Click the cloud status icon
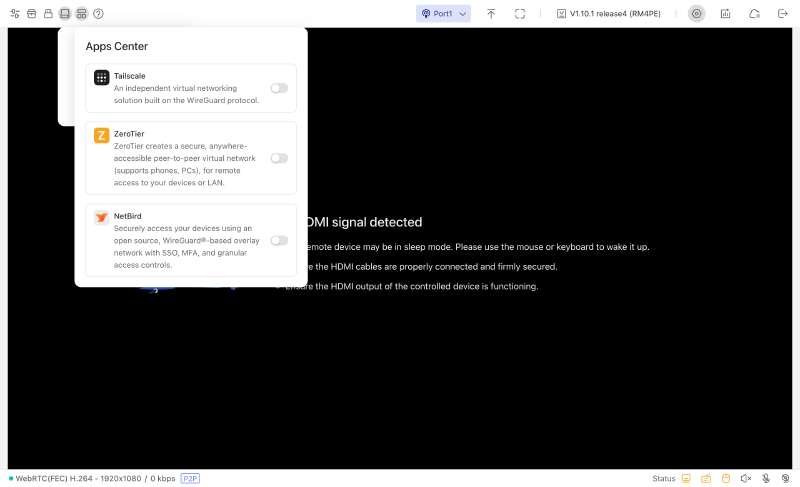Viewport: 800px width, 487px height. point(755,14)
